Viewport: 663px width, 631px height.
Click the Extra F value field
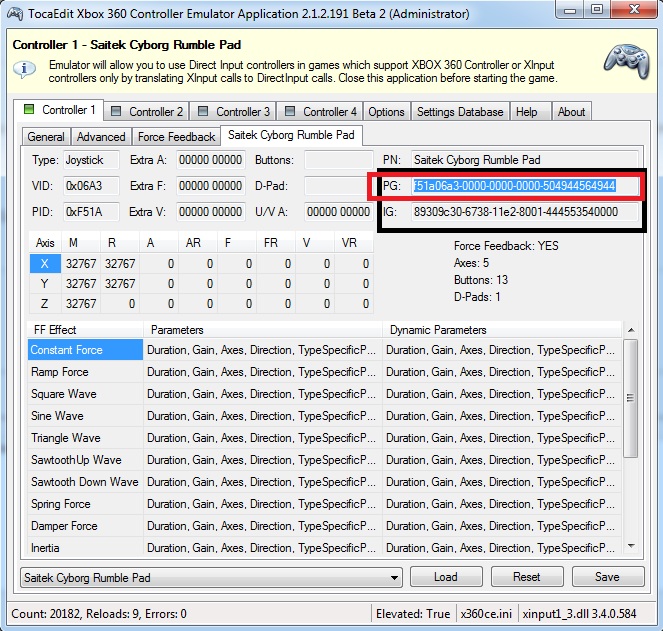click(x=211, y=186)
